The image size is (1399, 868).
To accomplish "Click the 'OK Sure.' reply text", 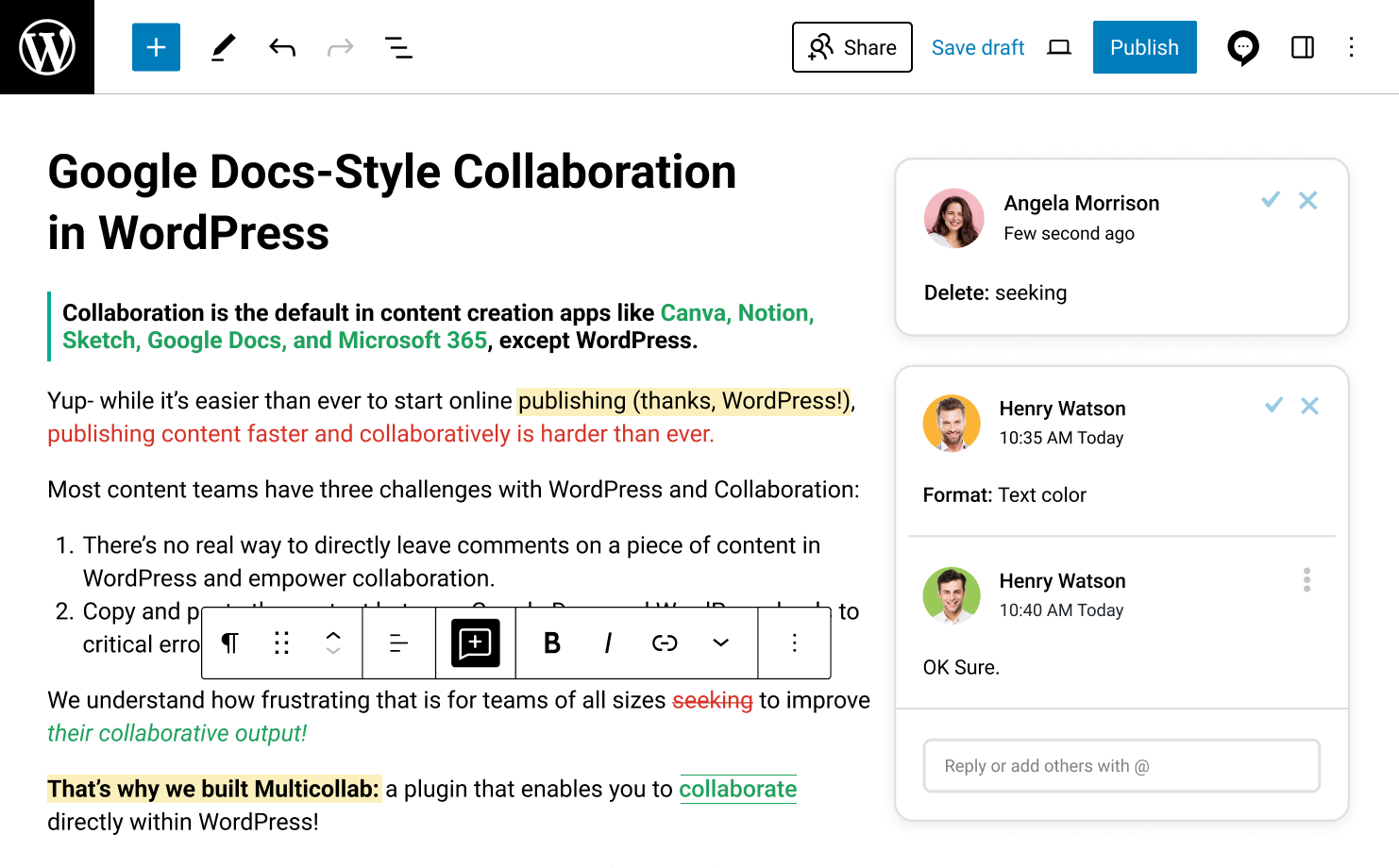I will 961,667.
